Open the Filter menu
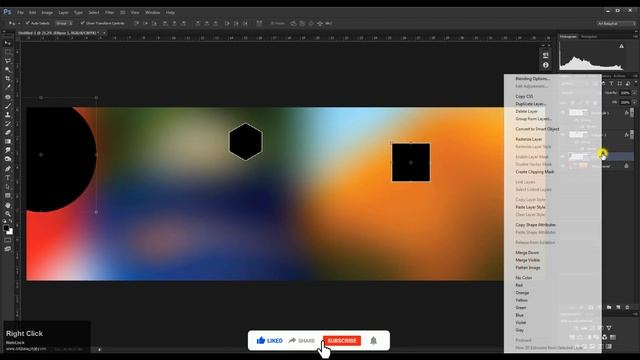Viewport: 640px width, 360px height. pyautogui.click(x=109, y=13)
